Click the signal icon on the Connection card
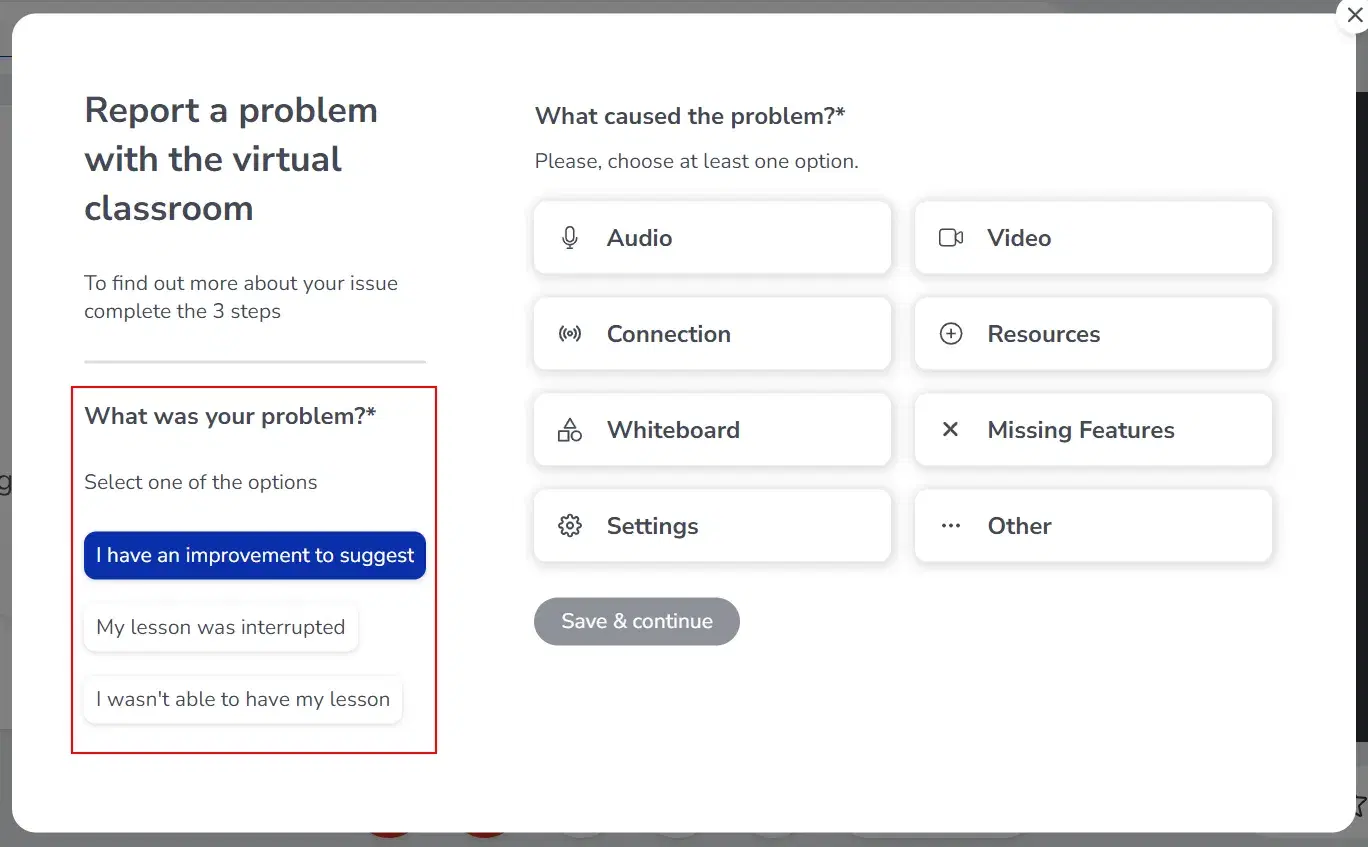The height and width of the screenshot is (847, 1368). pos(570,334)
